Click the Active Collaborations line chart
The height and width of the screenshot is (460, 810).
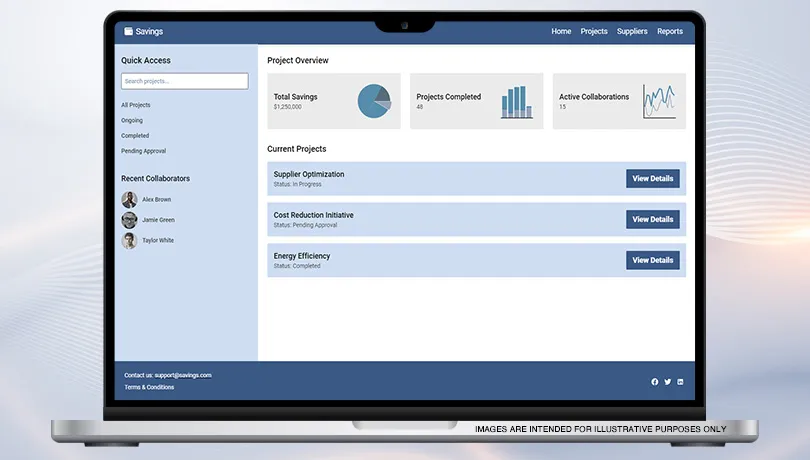[x=659, y=101]
